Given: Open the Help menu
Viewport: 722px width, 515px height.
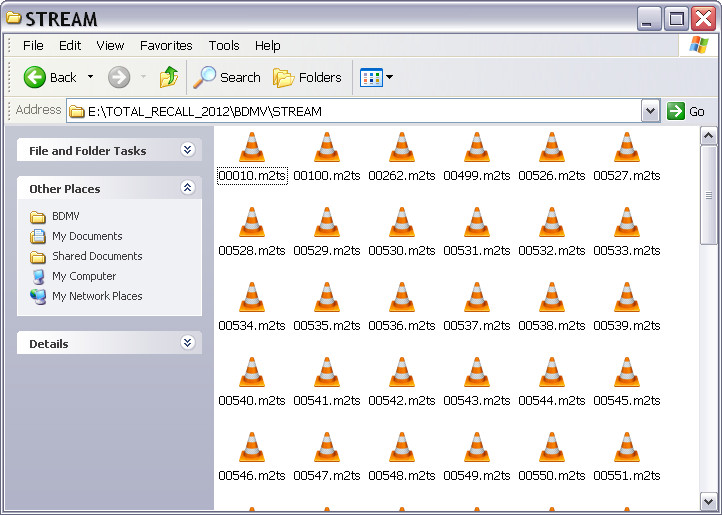Looking at the screenshot, I should (x=268, y=46).
